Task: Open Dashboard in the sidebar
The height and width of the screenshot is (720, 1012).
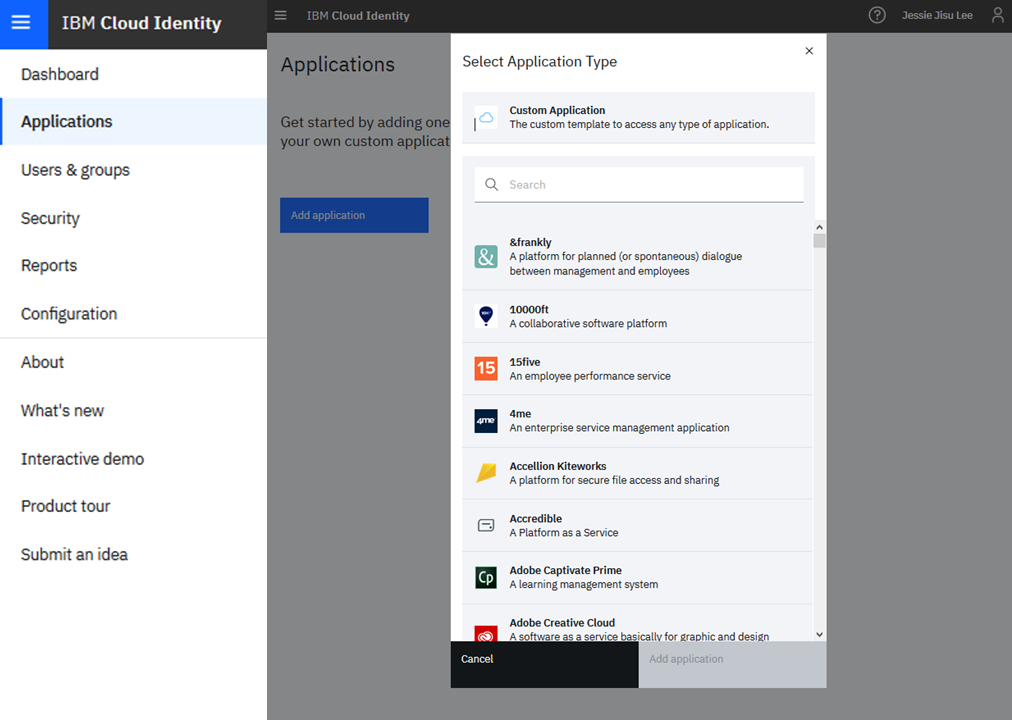Action: pos(134,74)
